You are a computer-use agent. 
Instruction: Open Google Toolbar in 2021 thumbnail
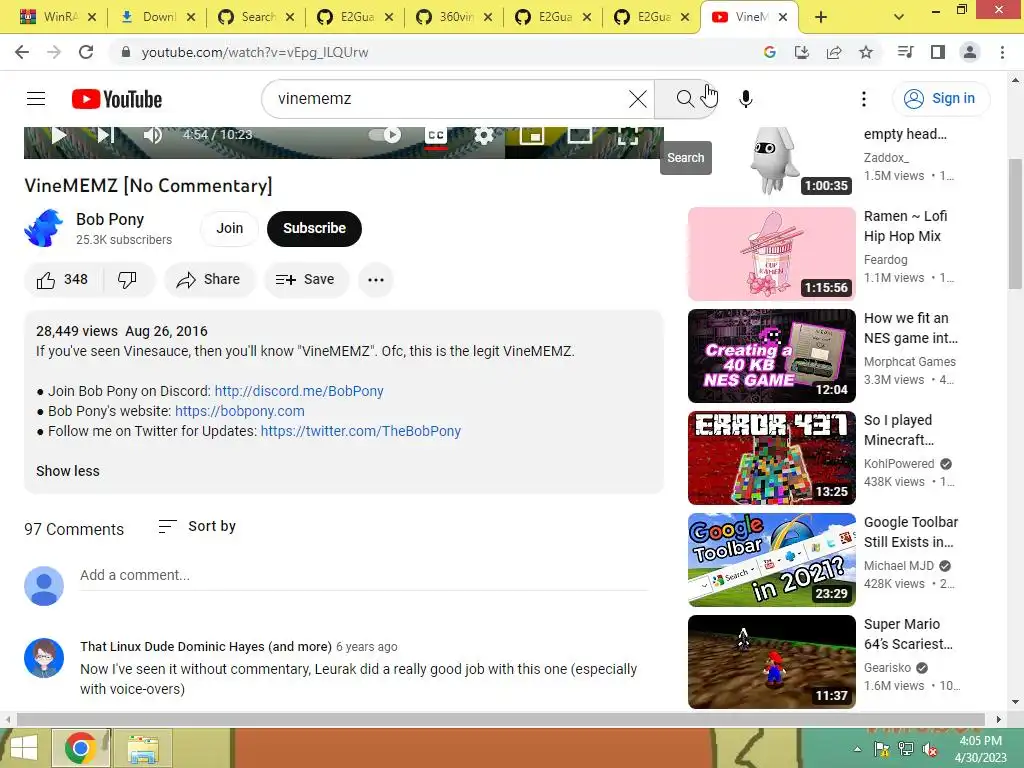tap(771, 560)
